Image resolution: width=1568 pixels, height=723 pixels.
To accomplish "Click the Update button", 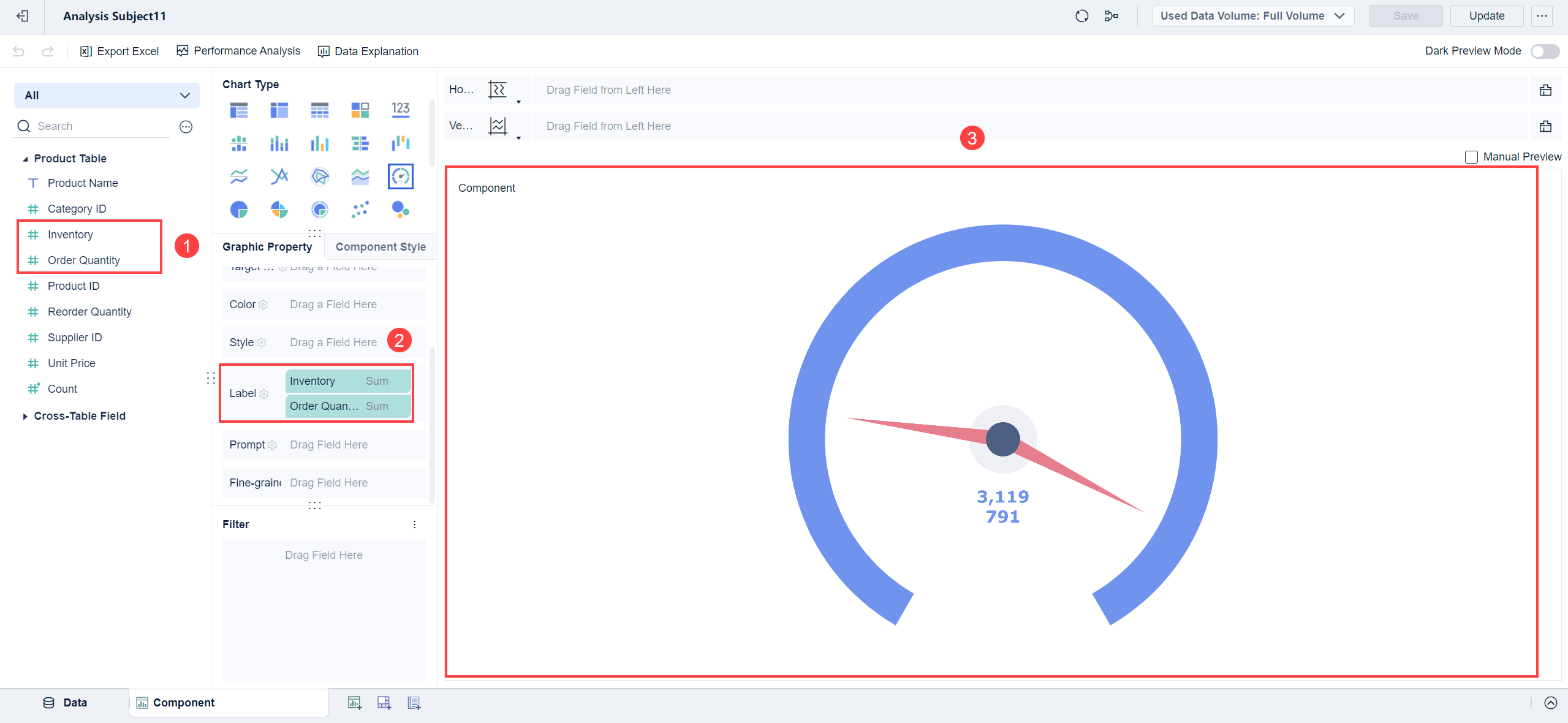I will [1487, 15].
